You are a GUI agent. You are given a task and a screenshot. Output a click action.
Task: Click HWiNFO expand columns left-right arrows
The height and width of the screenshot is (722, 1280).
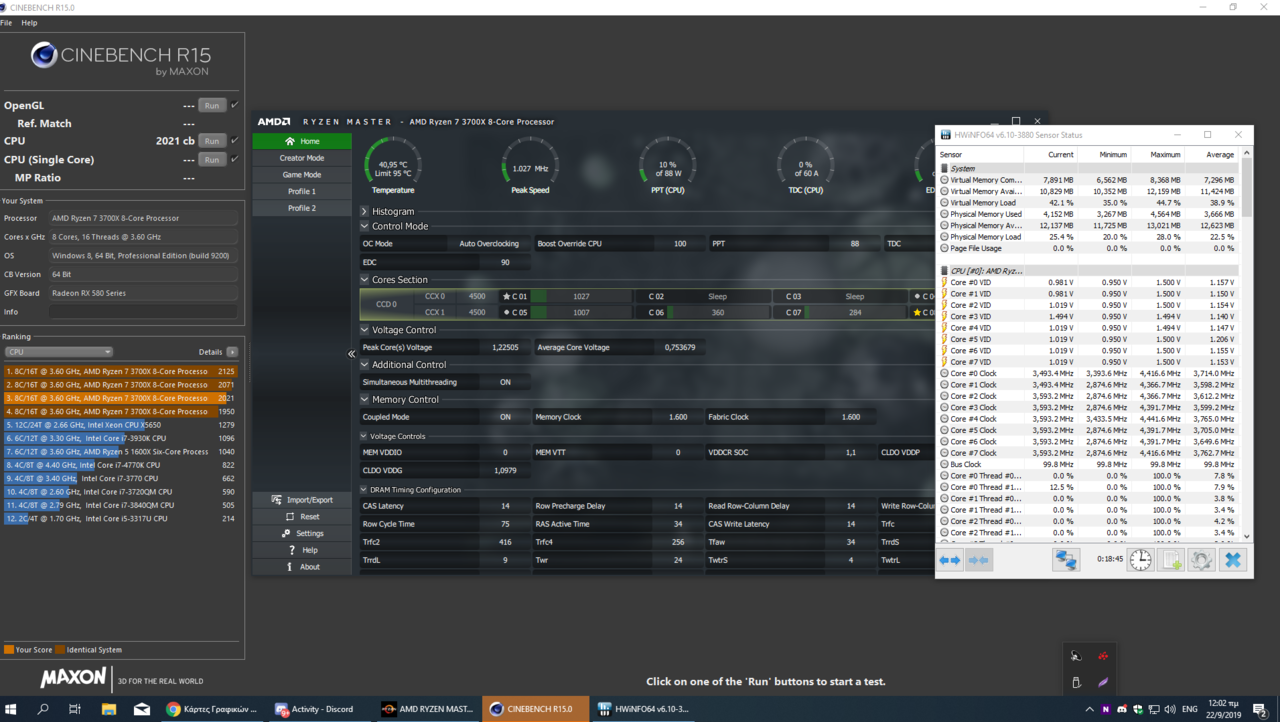(x=949, y=560)
